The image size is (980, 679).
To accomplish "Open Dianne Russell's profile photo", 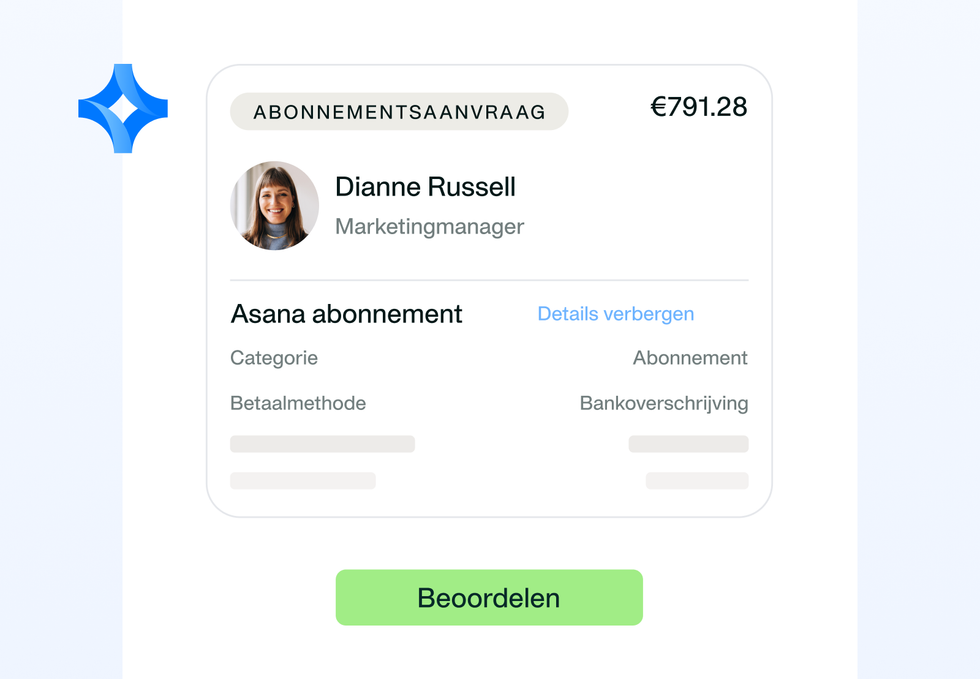I will 274,206.
